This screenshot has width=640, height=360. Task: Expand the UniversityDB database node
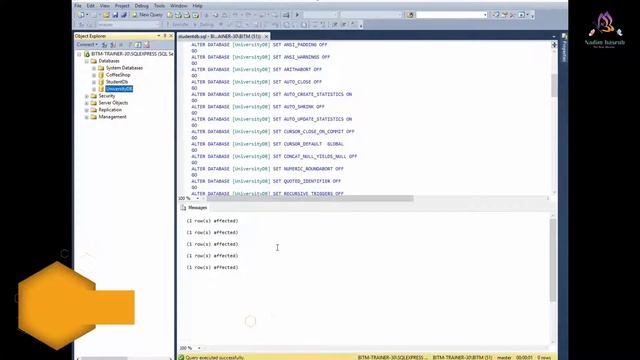click(94, 89)
